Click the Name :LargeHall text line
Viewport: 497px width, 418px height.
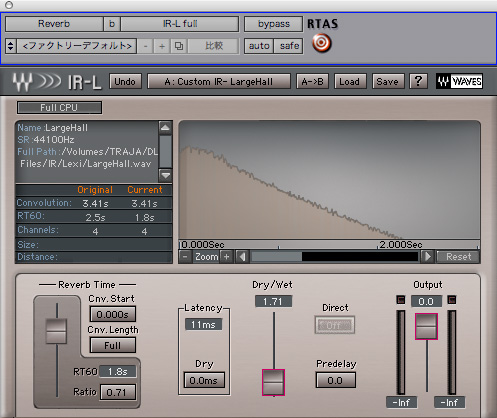pyautogui.click(x=53, y=128)
